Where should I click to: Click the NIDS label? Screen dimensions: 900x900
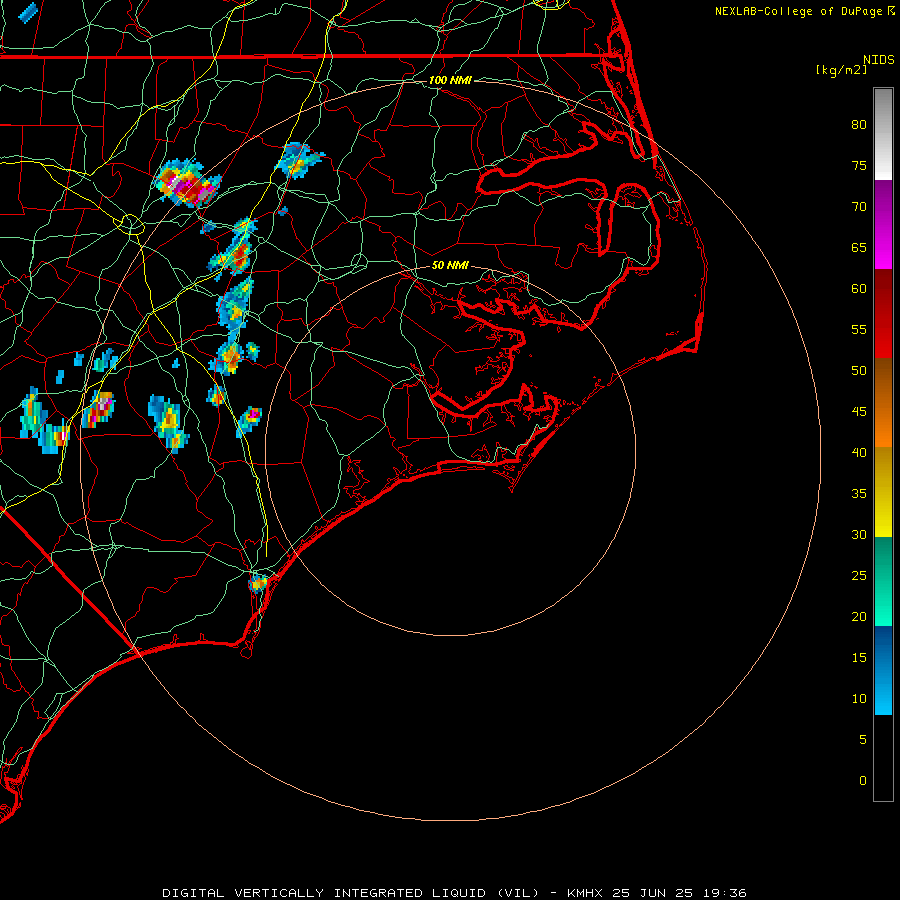(879, 60)
